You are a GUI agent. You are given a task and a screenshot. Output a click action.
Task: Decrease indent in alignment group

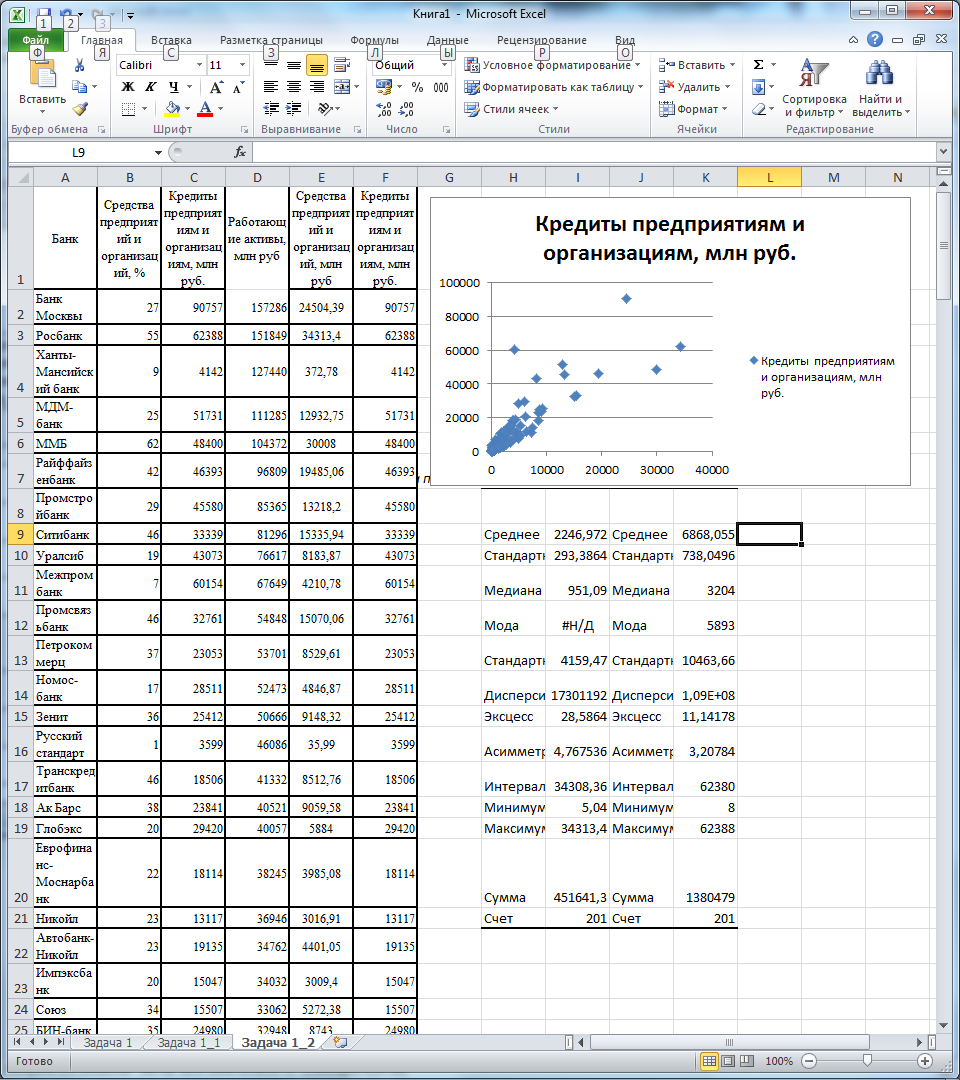click(271, 109)
